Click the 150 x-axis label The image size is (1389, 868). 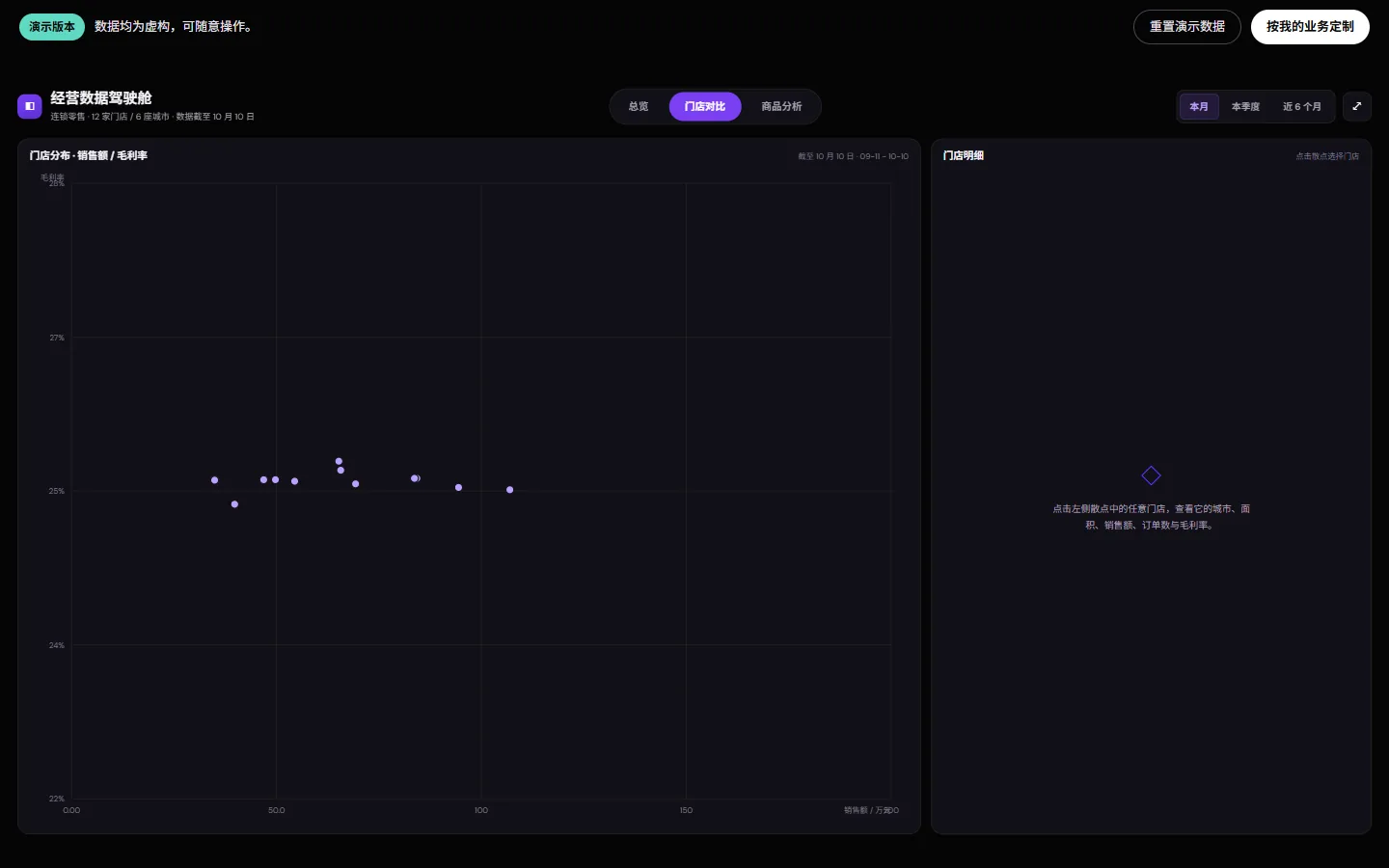[x=686, y=810]
